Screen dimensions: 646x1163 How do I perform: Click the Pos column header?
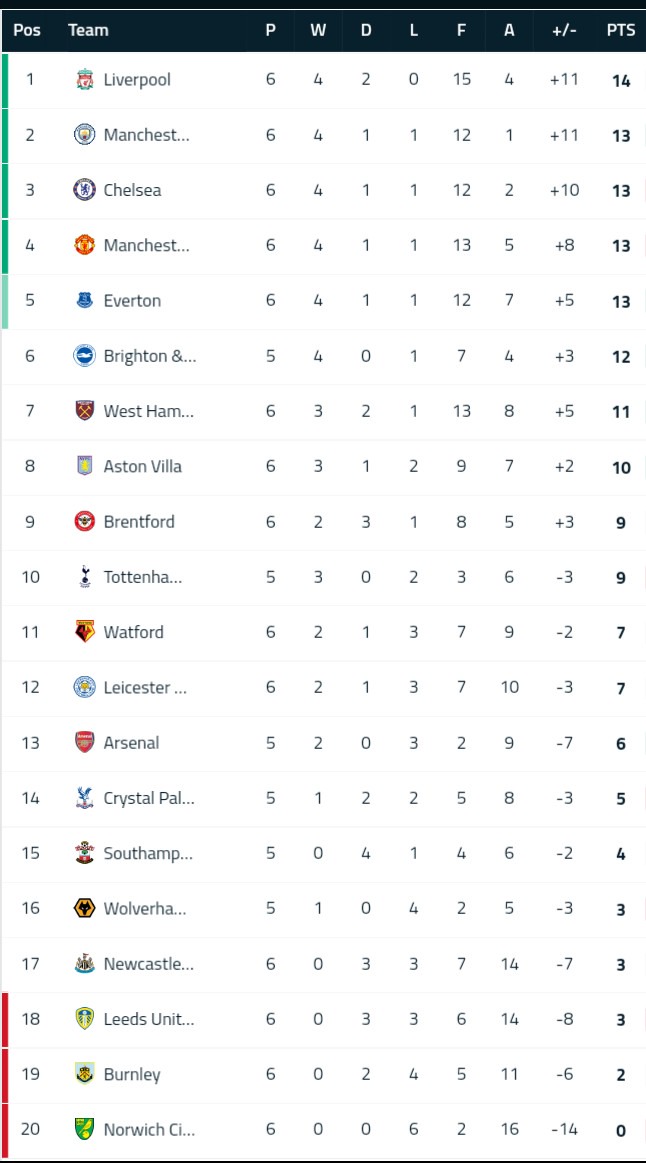[27, 30]
